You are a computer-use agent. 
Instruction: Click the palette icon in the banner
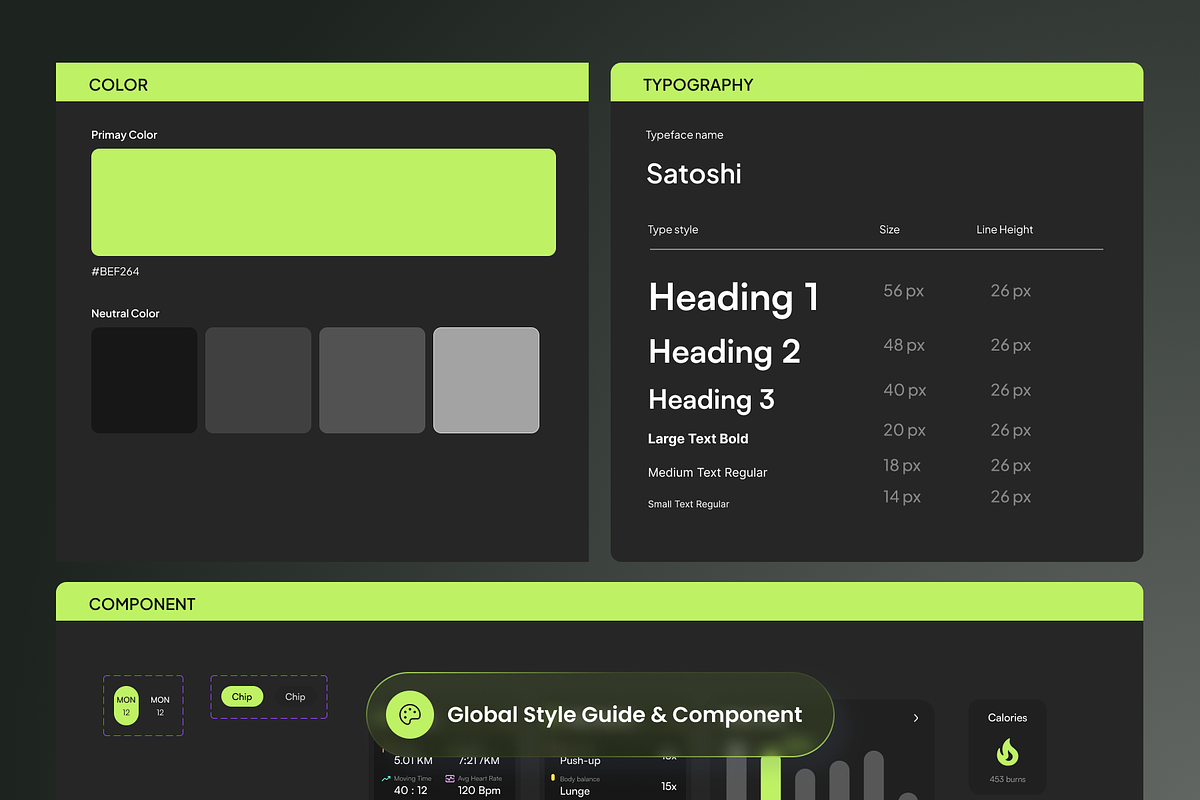tap(410, 714)
